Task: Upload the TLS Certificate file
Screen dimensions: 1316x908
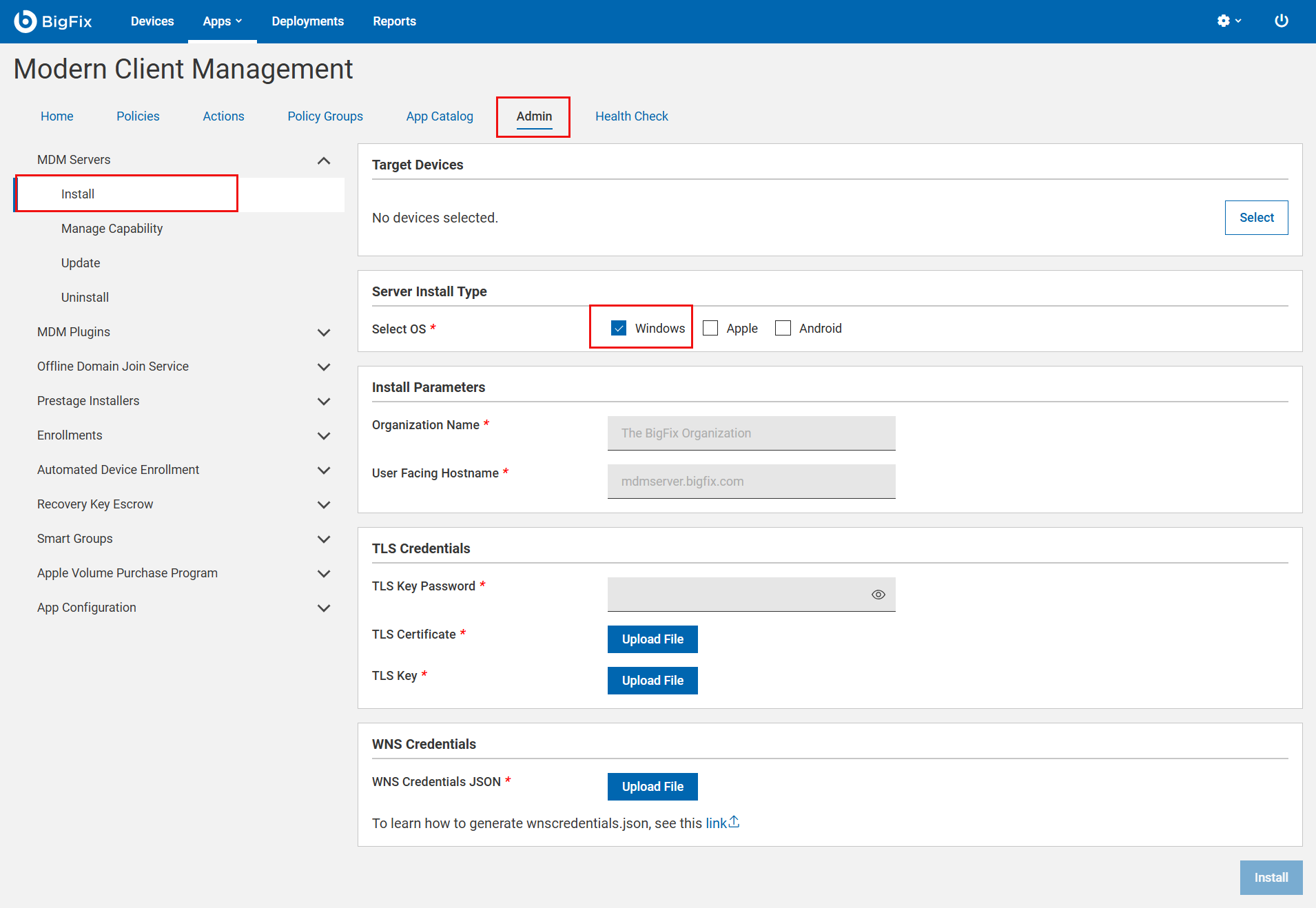Action: (652, 639)
